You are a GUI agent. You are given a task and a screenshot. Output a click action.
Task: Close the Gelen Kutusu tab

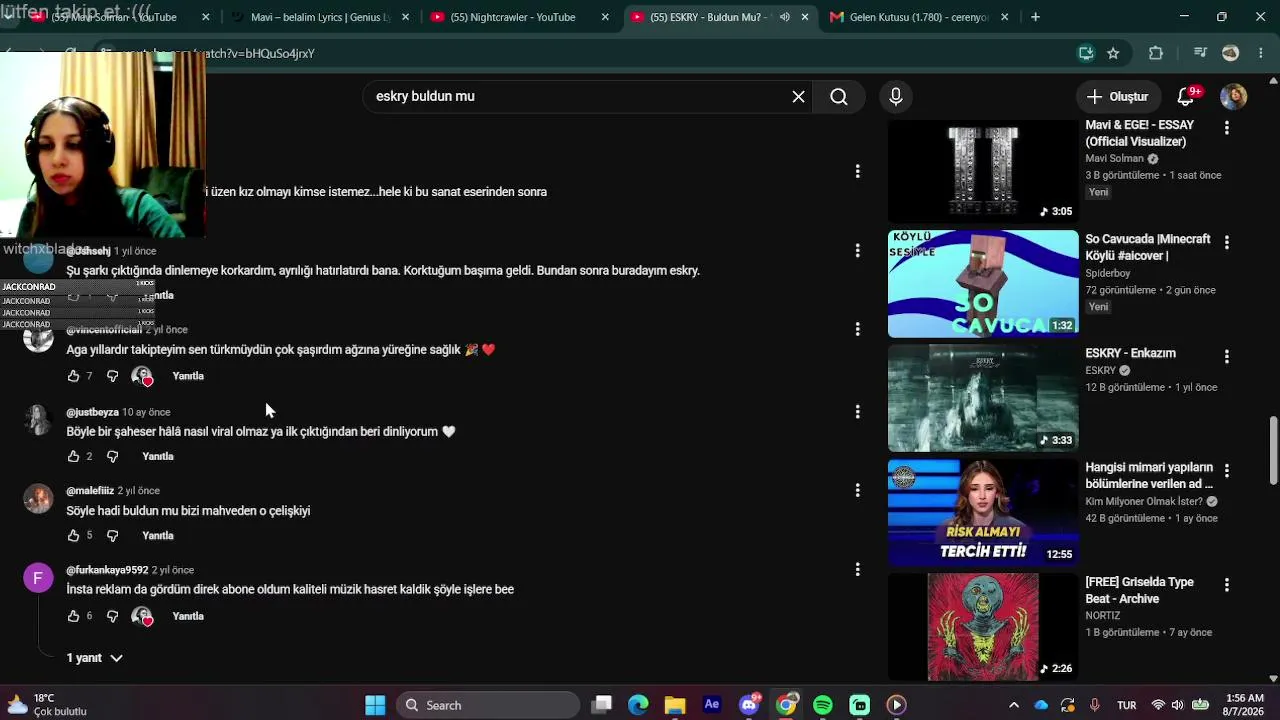pyautogui.click(x=1004, y=17)
